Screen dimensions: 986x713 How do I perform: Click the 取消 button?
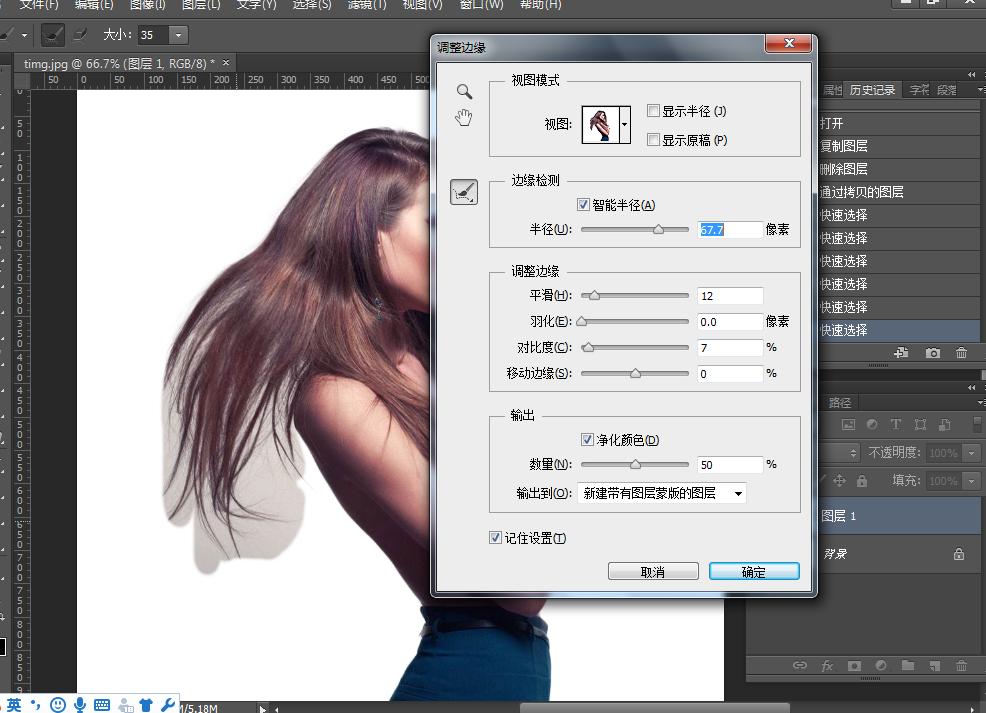(653, 571)
